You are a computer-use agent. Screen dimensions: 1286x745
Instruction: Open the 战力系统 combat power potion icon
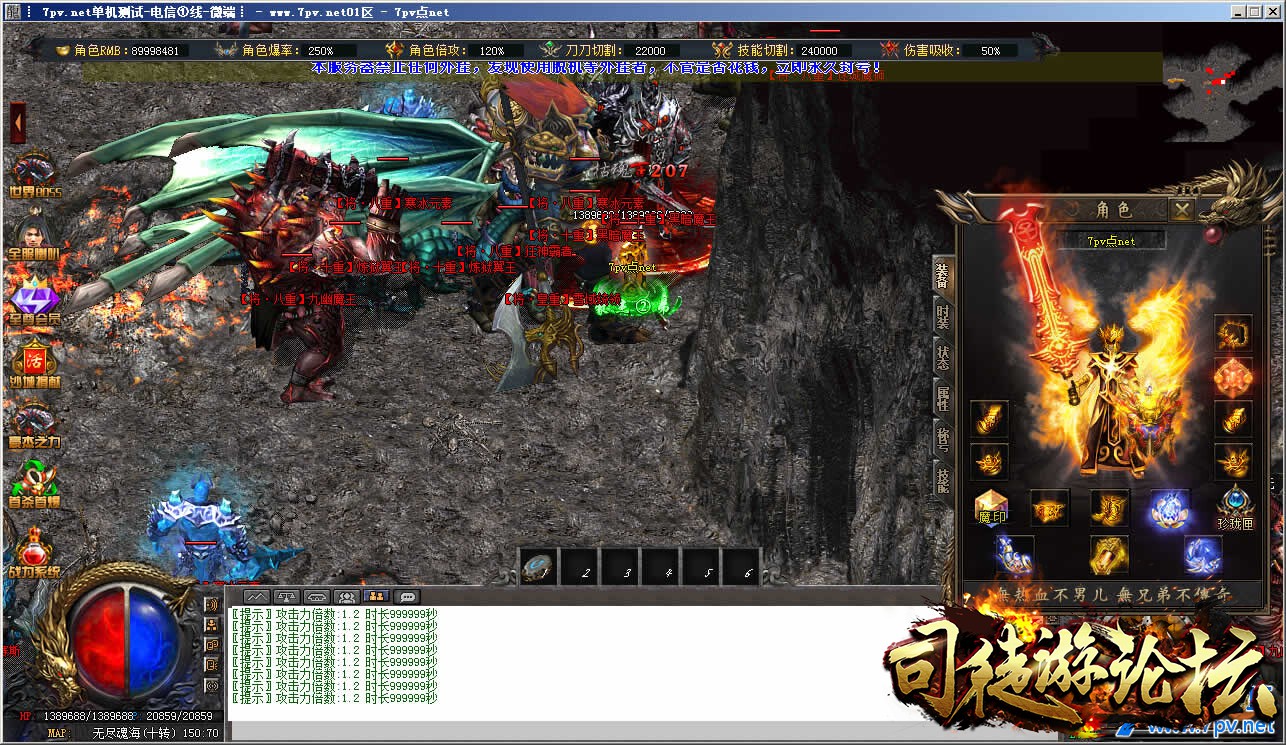[34, 553]
